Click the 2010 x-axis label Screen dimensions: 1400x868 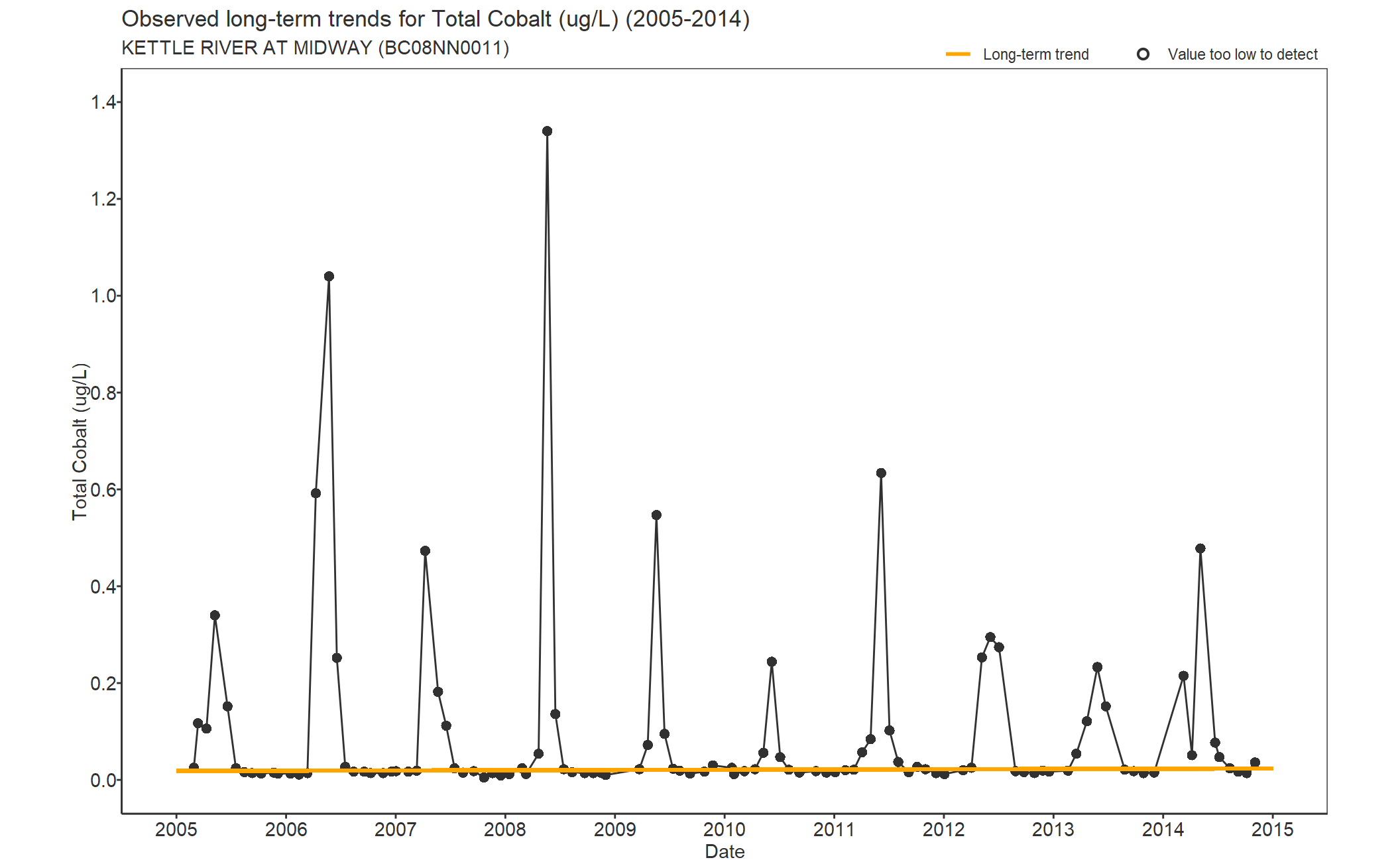point(725,829)
